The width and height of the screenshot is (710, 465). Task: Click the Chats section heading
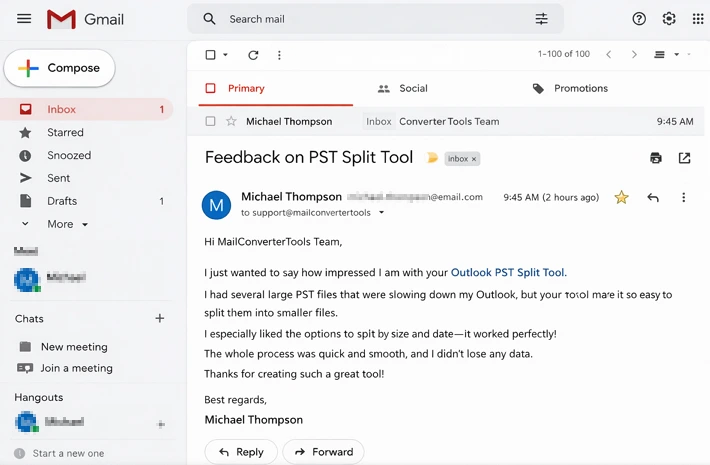29,319
